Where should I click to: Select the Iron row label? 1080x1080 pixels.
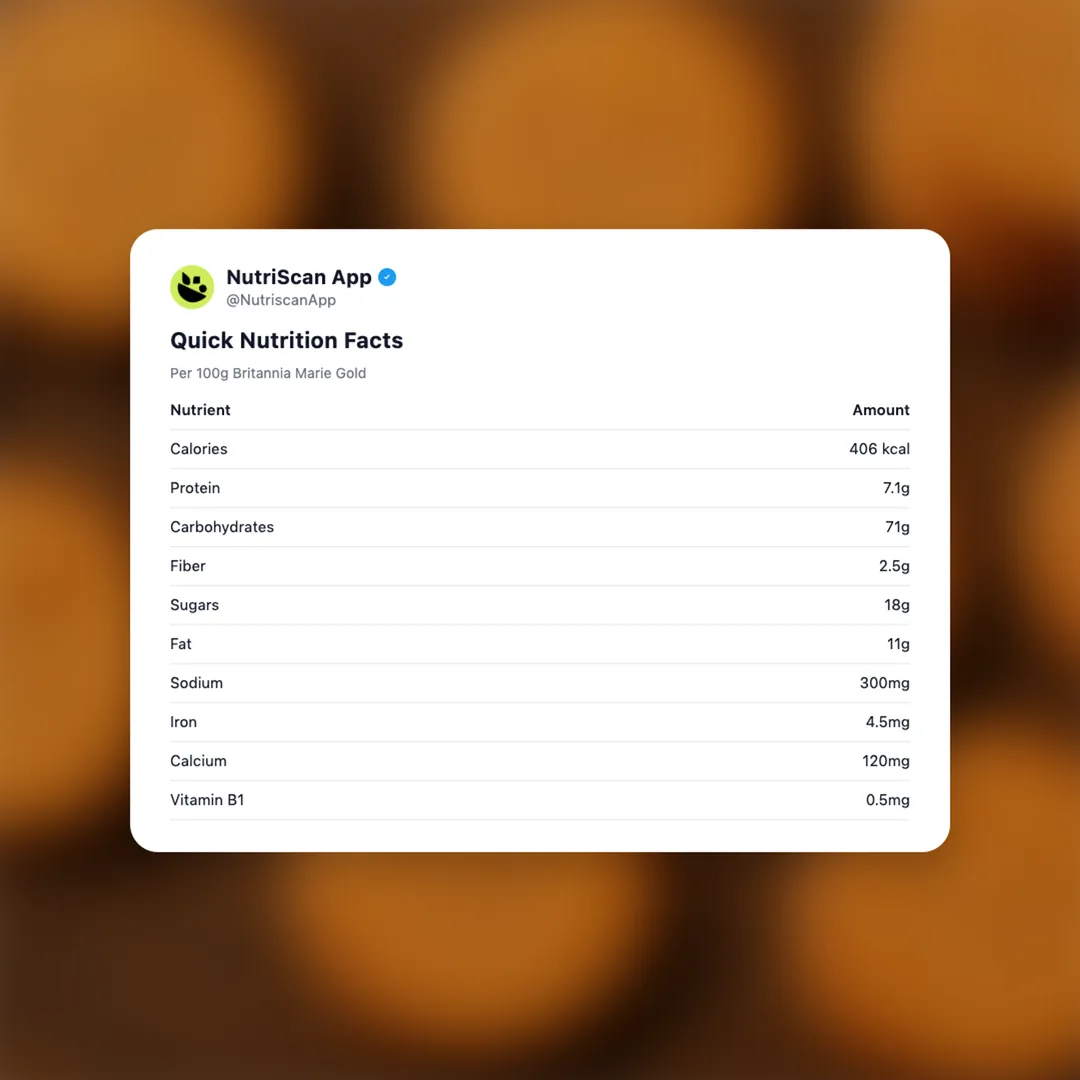183,722
